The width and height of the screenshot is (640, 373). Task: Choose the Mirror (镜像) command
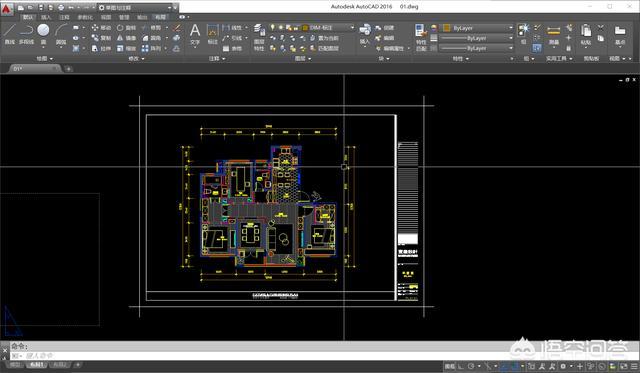tap(126, 38)
